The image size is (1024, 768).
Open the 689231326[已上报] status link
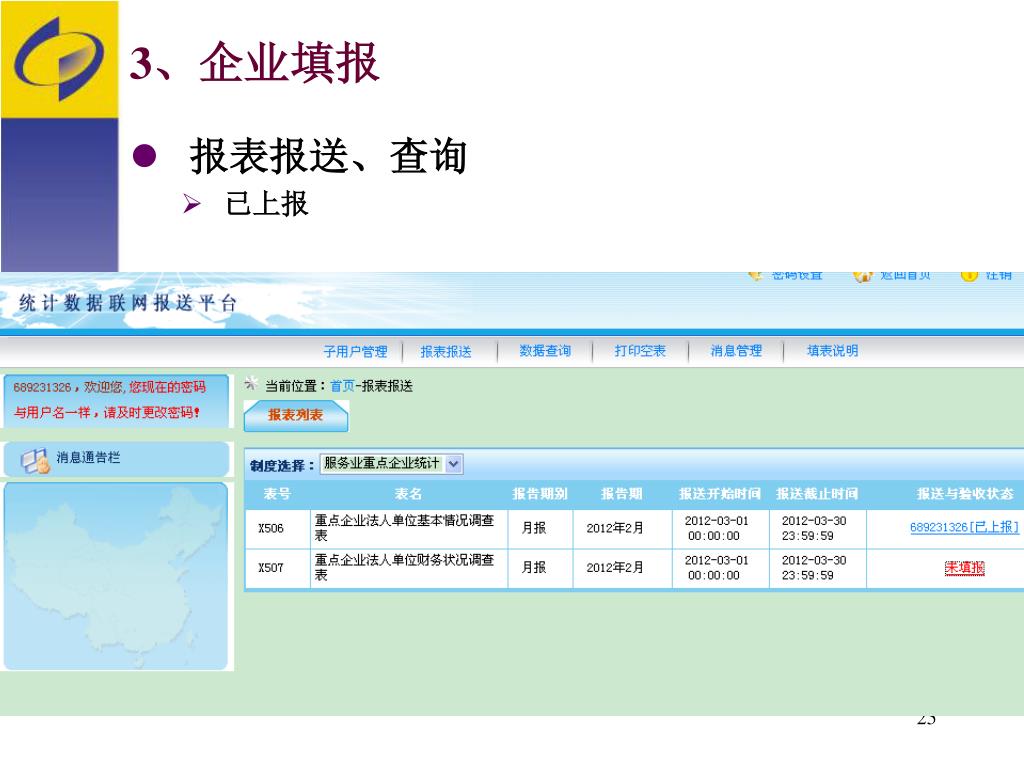tap(964, 527)
